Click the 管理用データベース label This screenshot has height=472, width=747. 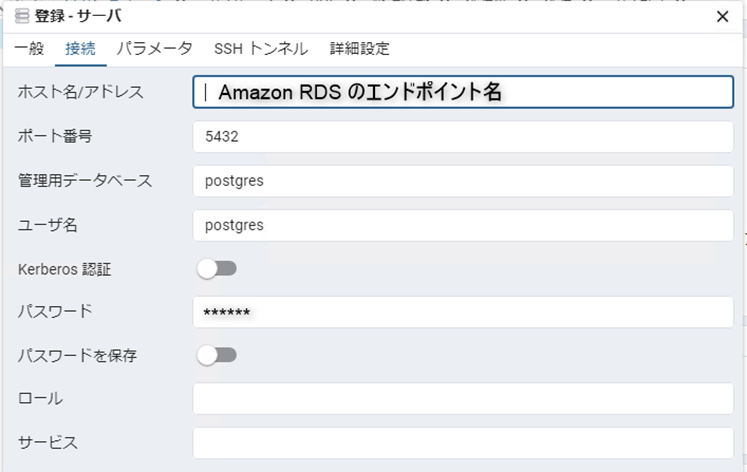point(85,181)
